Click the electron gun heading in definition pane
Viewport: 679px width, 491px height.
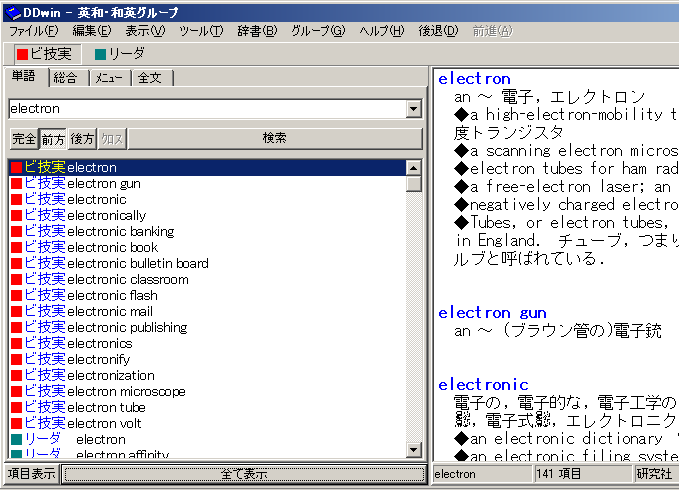(x=492, y=313)
